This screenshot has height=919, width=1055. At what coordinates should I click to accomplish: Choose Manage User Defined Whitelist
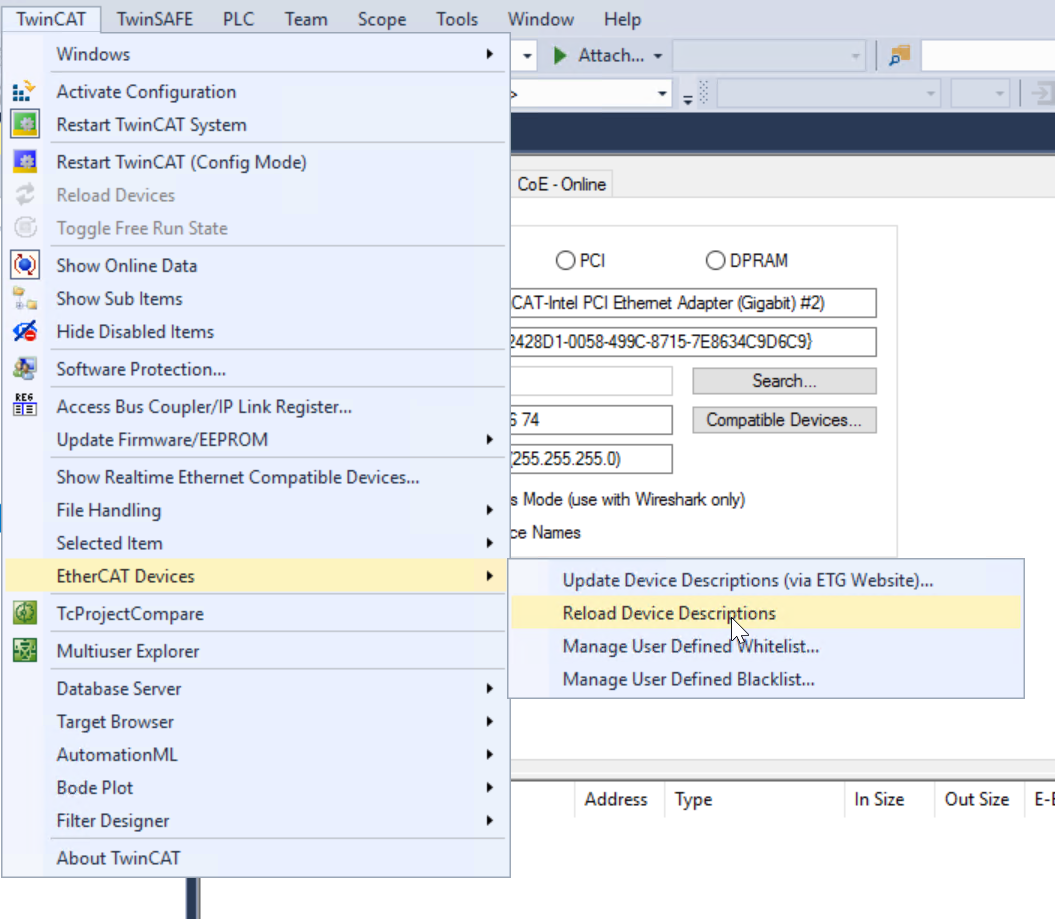(766, 646)
